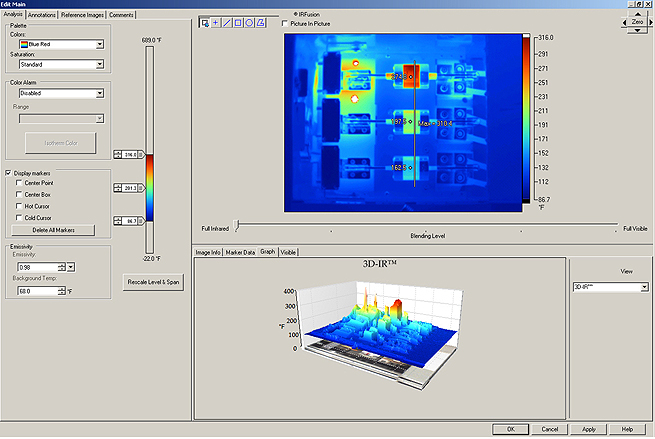Click the Background Temp input field
This screenshot has width=655, height=439.
[x=38, y=291]
